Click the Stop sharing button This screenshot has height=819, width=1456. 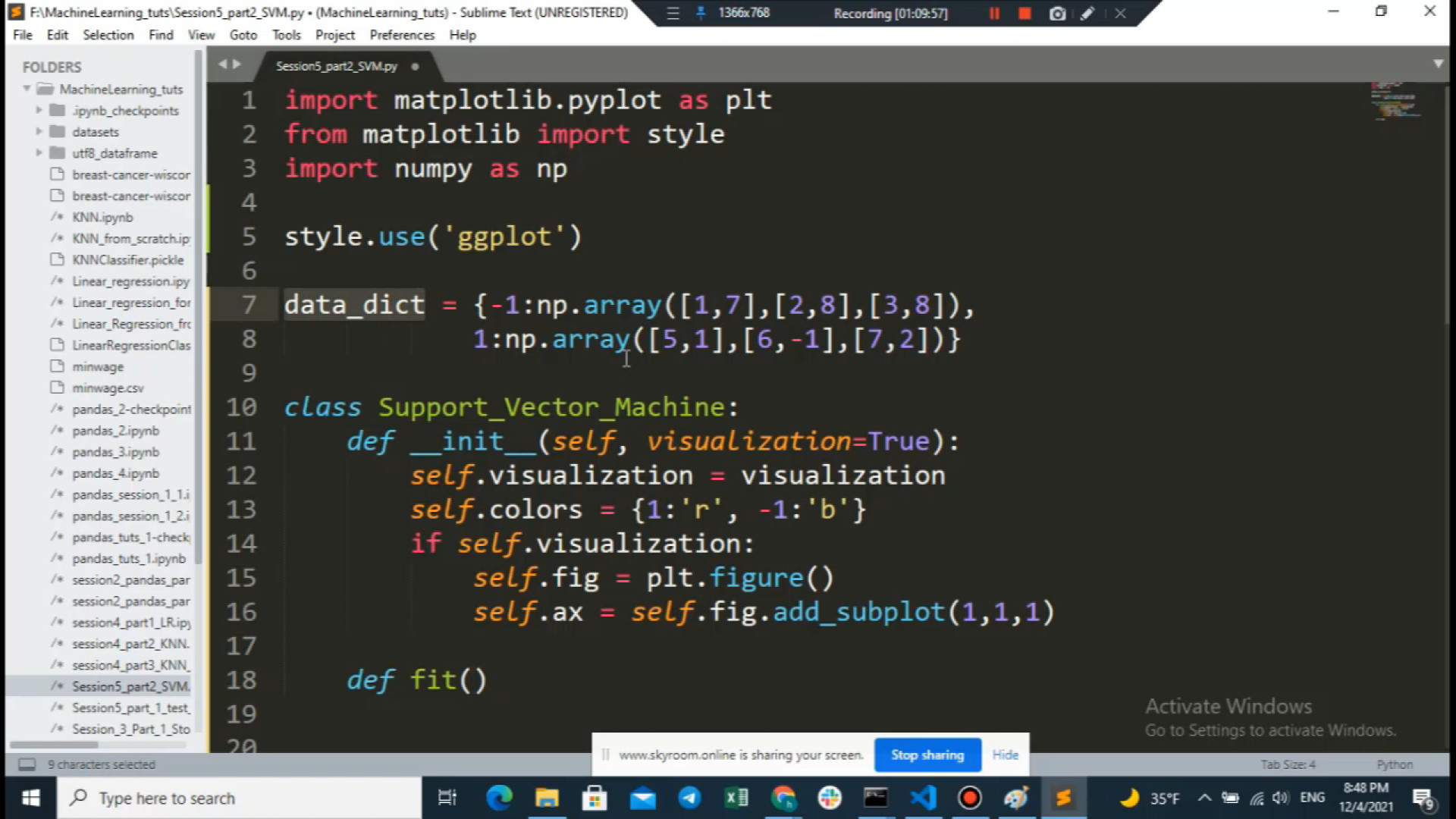point(927,755)
